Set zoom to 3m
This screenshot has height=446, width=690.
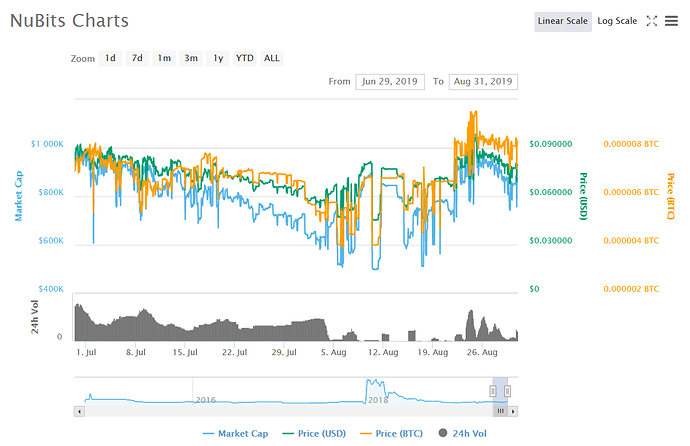pos(191,58)
